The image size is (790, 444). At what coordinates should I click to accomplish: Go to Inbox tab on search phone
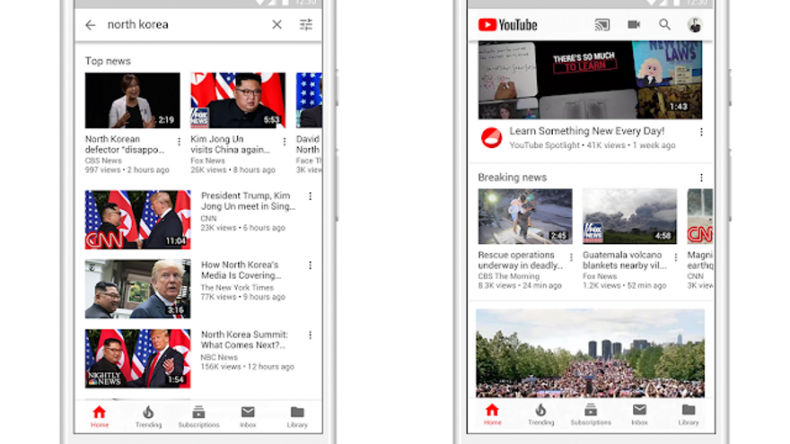pyautogui.click(x=247, y=417)
